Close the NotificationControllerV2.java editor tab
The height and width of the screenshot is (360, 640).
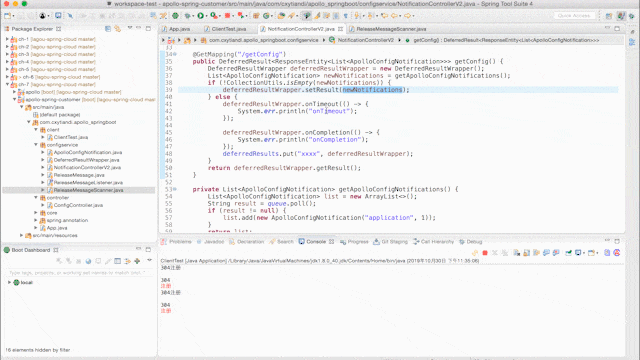[340, 29]
